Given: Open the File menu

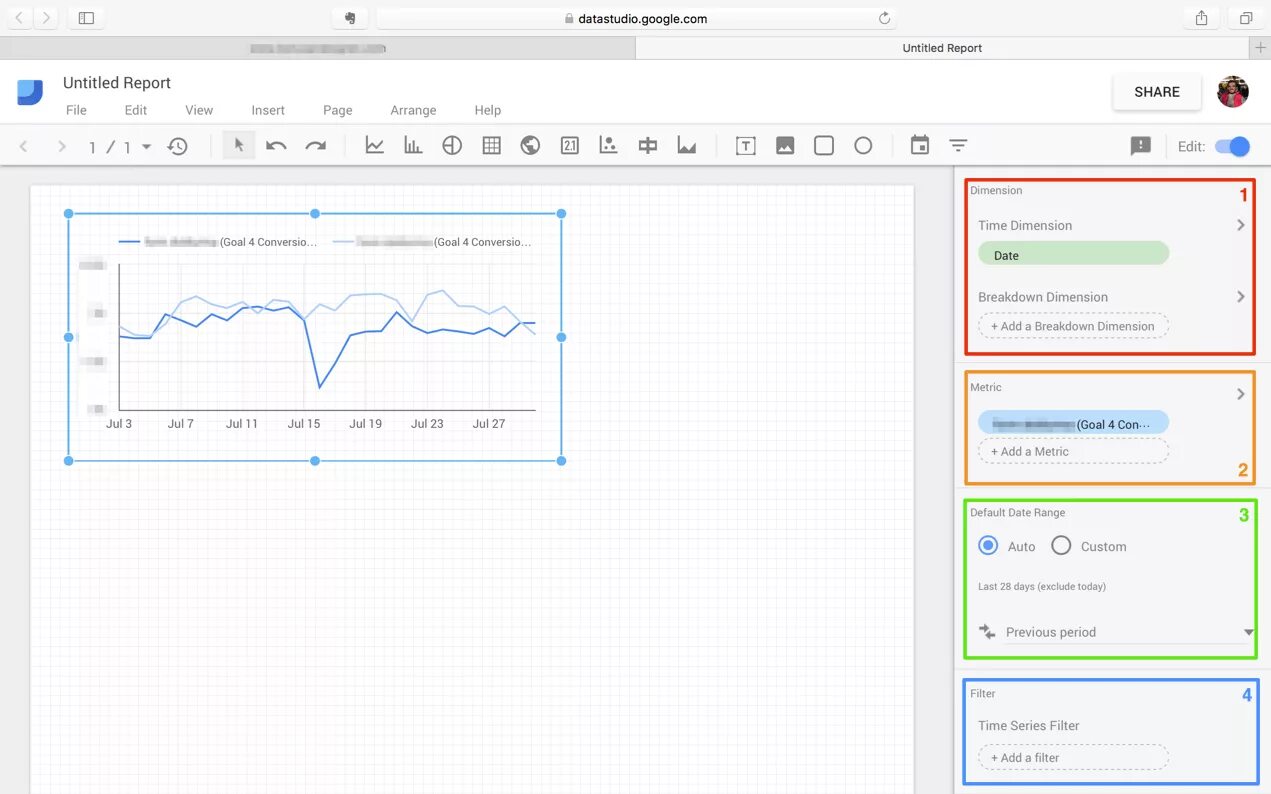Looking at the screenshot, I should click(x=76, y=110).
